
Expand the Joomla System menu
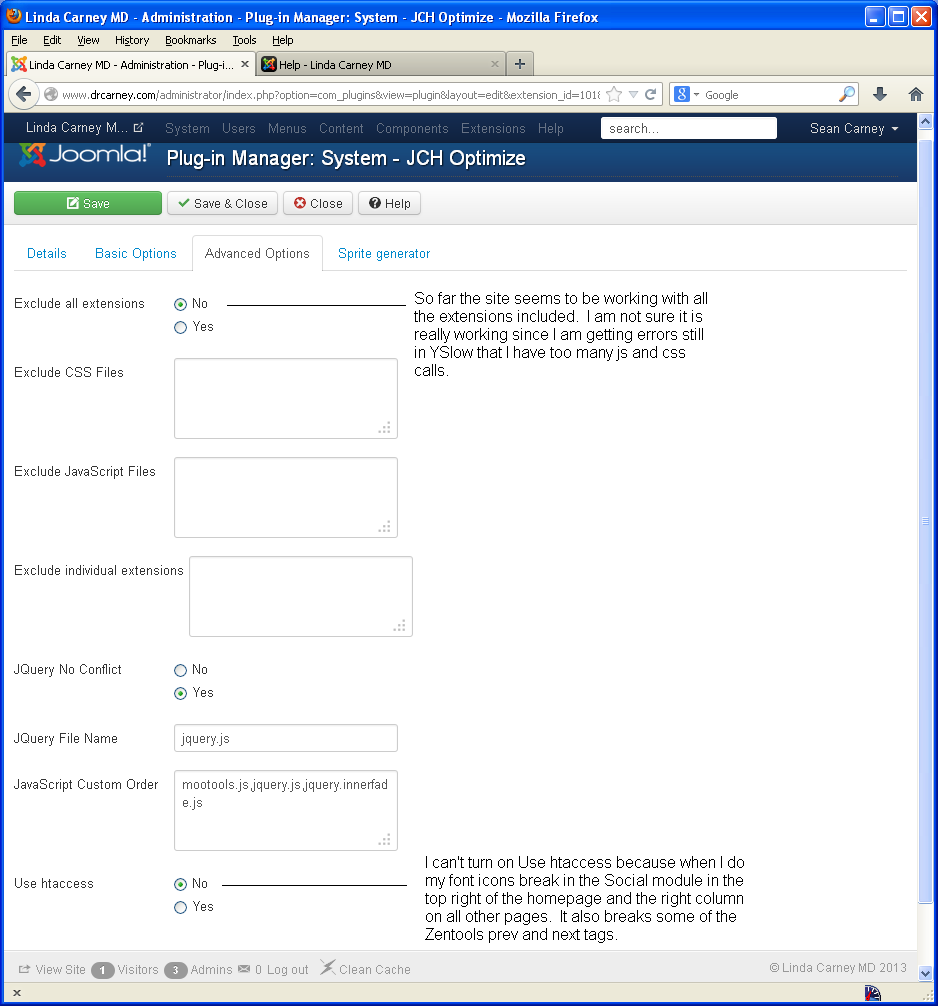point(187,128)
